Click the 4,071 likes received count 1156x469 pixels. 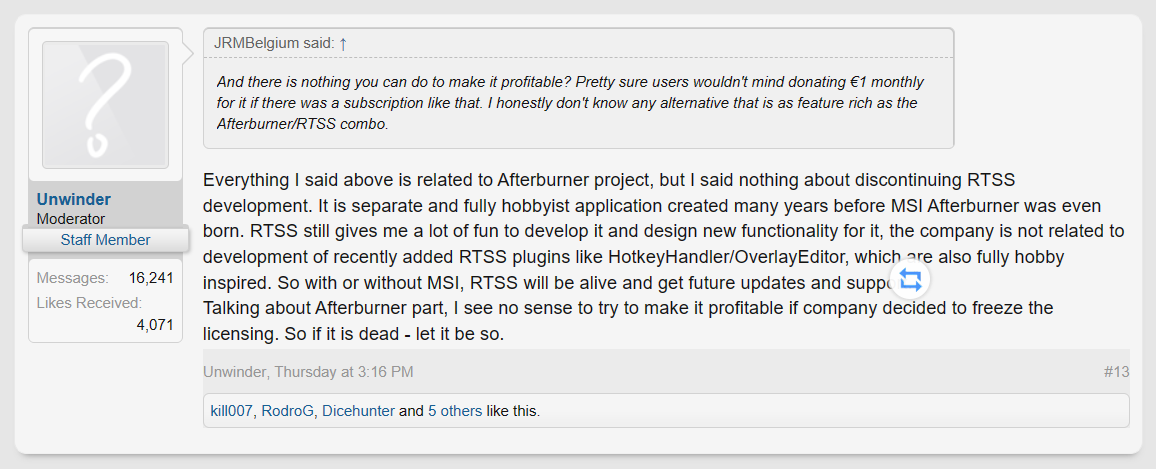[x=155, y=324]
